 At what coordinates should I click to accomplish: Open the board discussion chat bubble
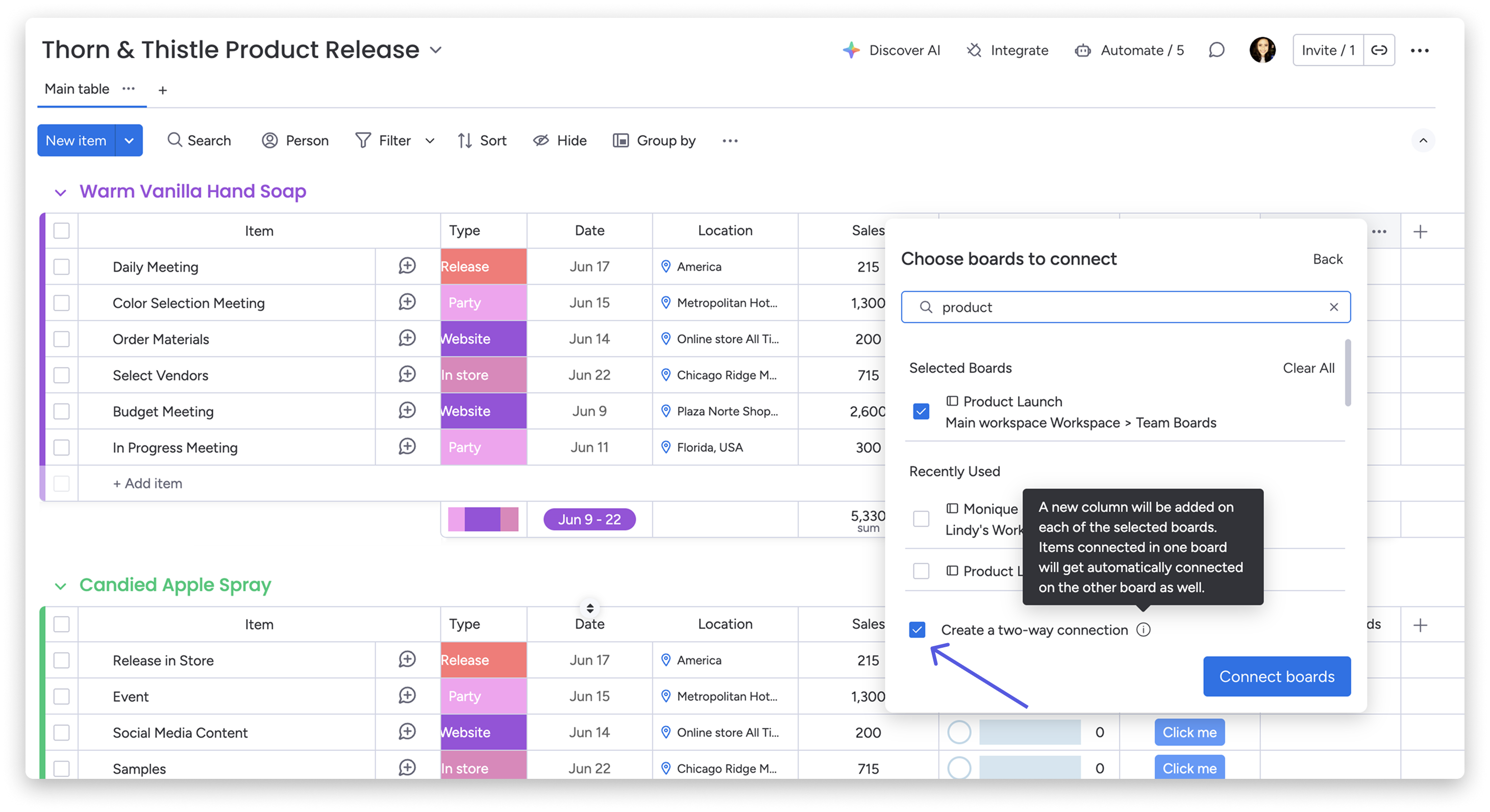tap(1216, 50)
